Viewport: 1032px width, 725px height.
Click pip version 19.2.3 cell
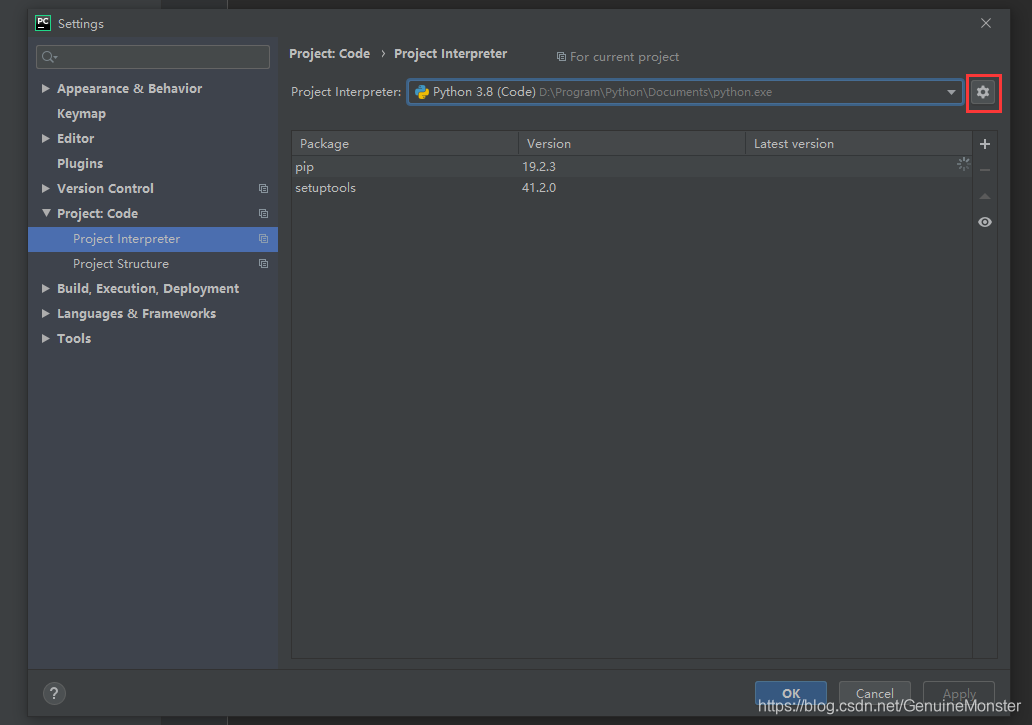(538, 167)
